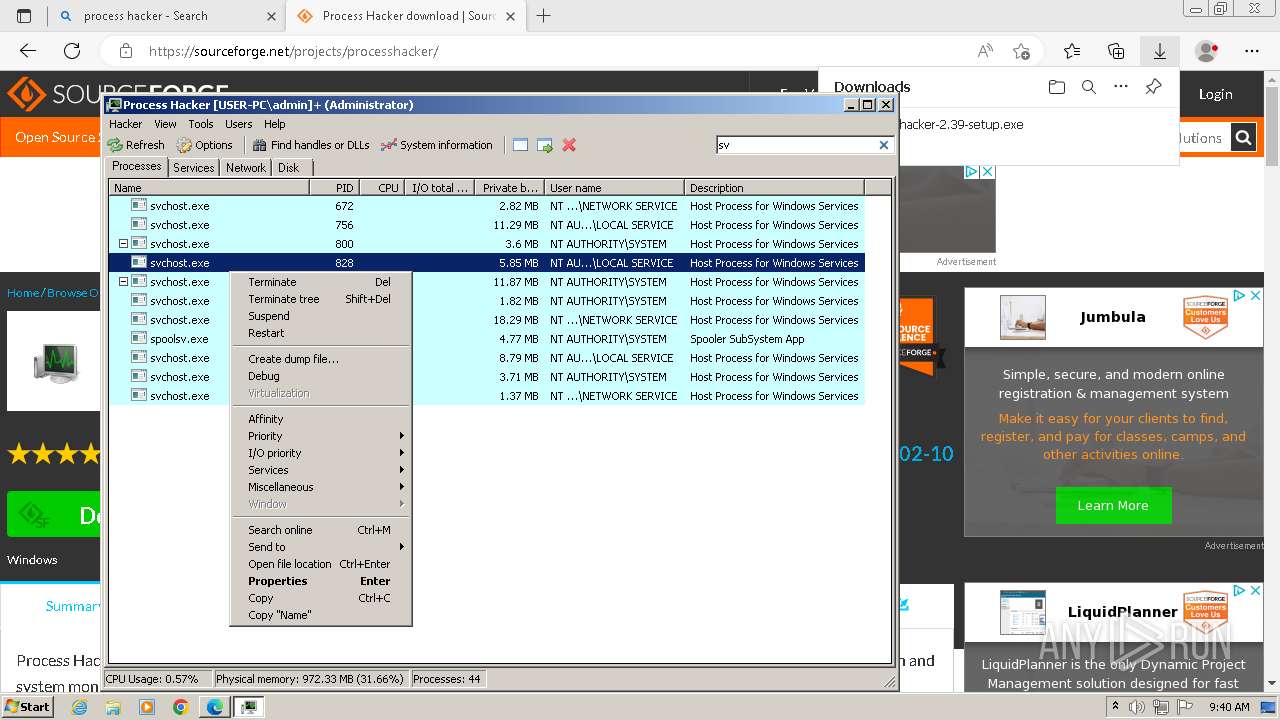The image size is (1280, 720).
Task: Search downloads using magnifier icon
Action: pyautogui.click(x=1089, y=87)
